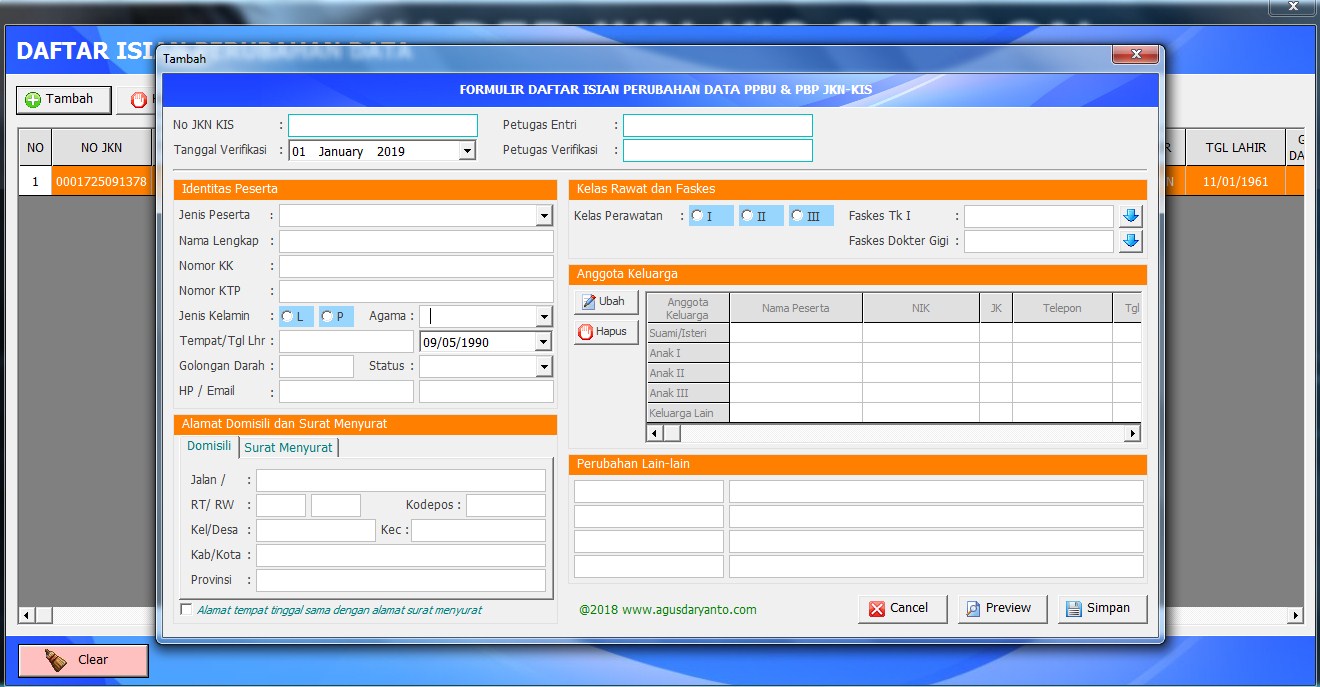Click blue arrow to pick Faskes Tk I
The height and width of the screenshot is (687, 1320).
1130,214
